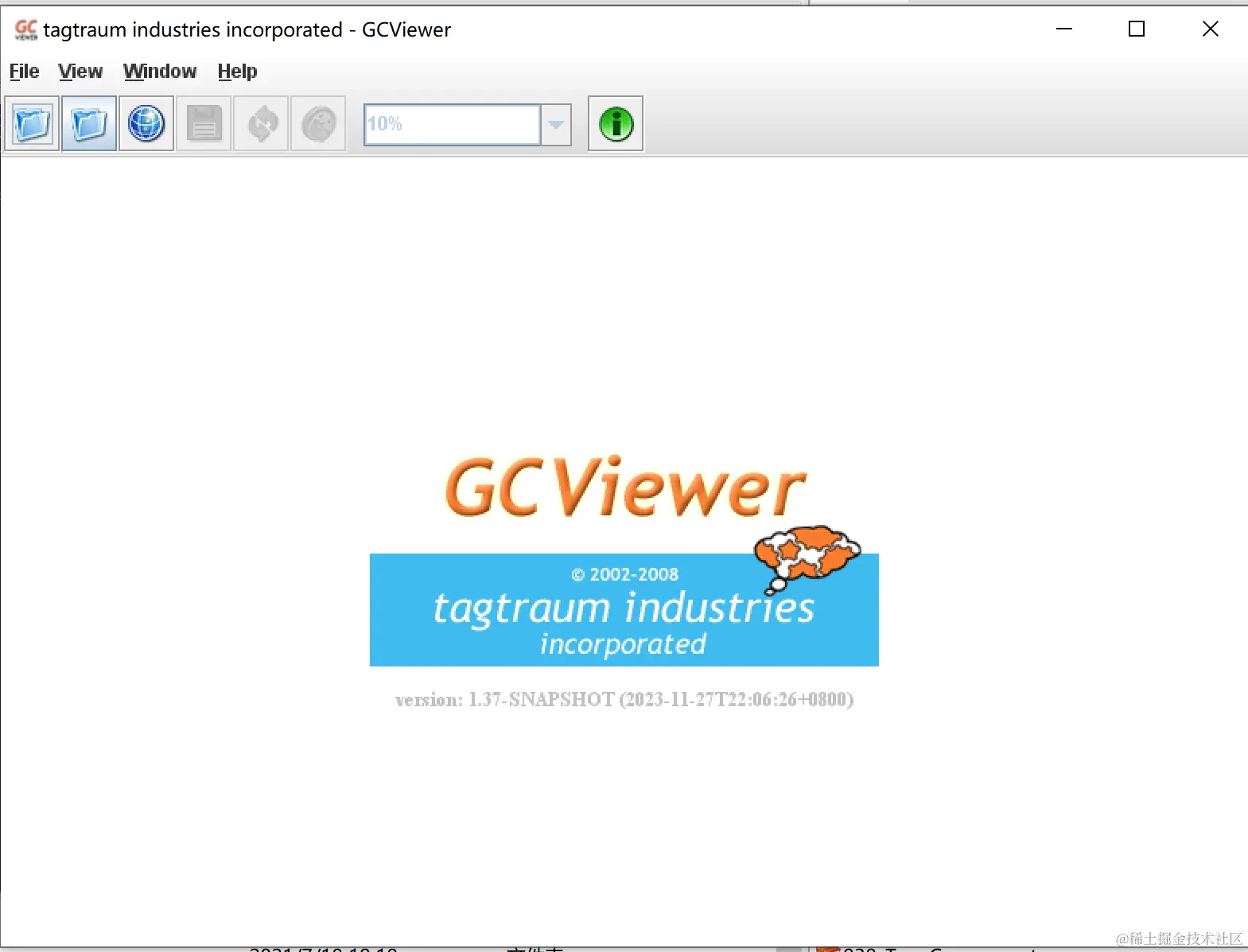Click the tagtraum industries blue banner
This screenshot has height=952, width=1248.
[624, 610]
